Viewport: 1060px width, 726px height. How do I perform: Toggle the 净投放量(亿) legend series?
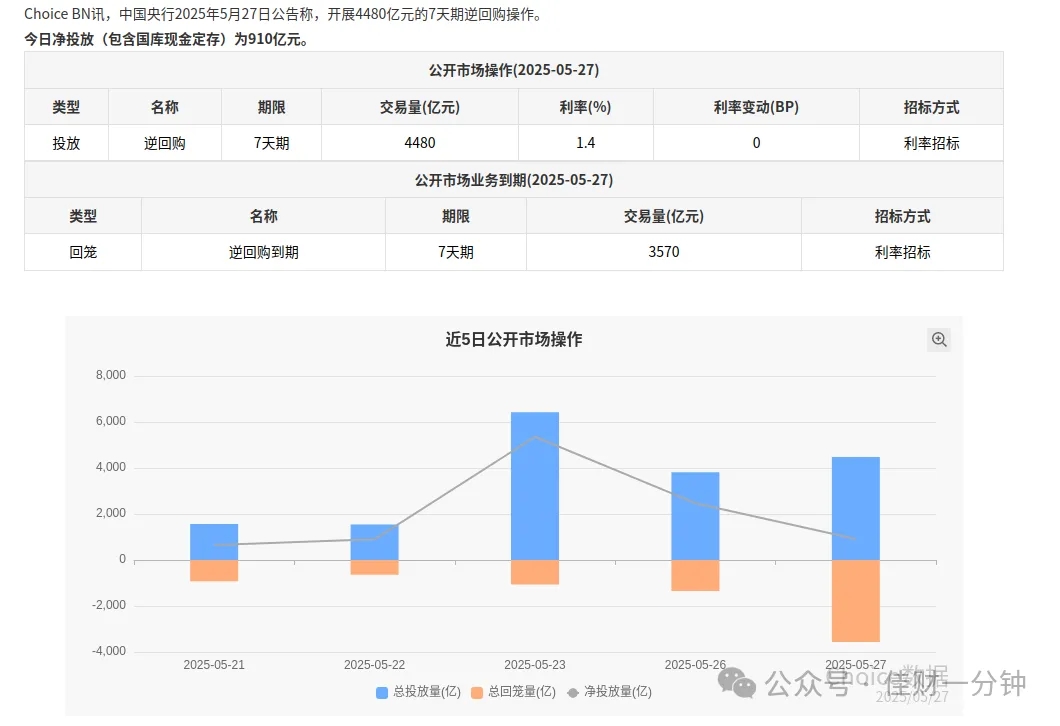point(609,692)
